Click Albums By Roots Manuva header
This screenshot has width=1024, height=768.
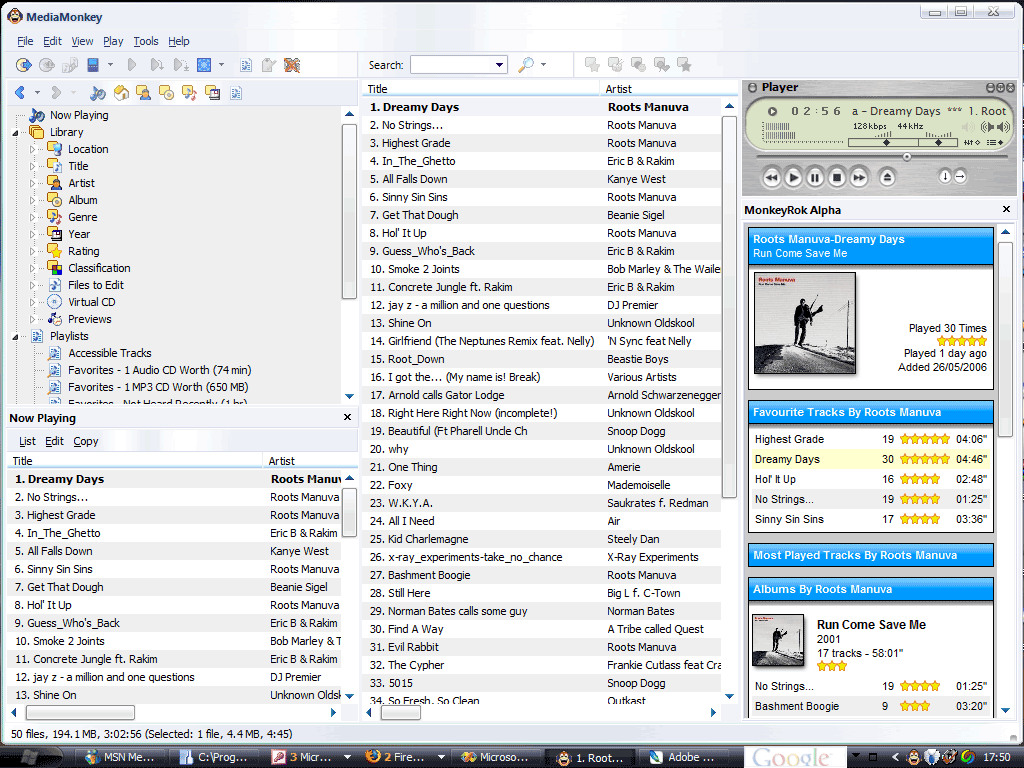click(871, 589)
